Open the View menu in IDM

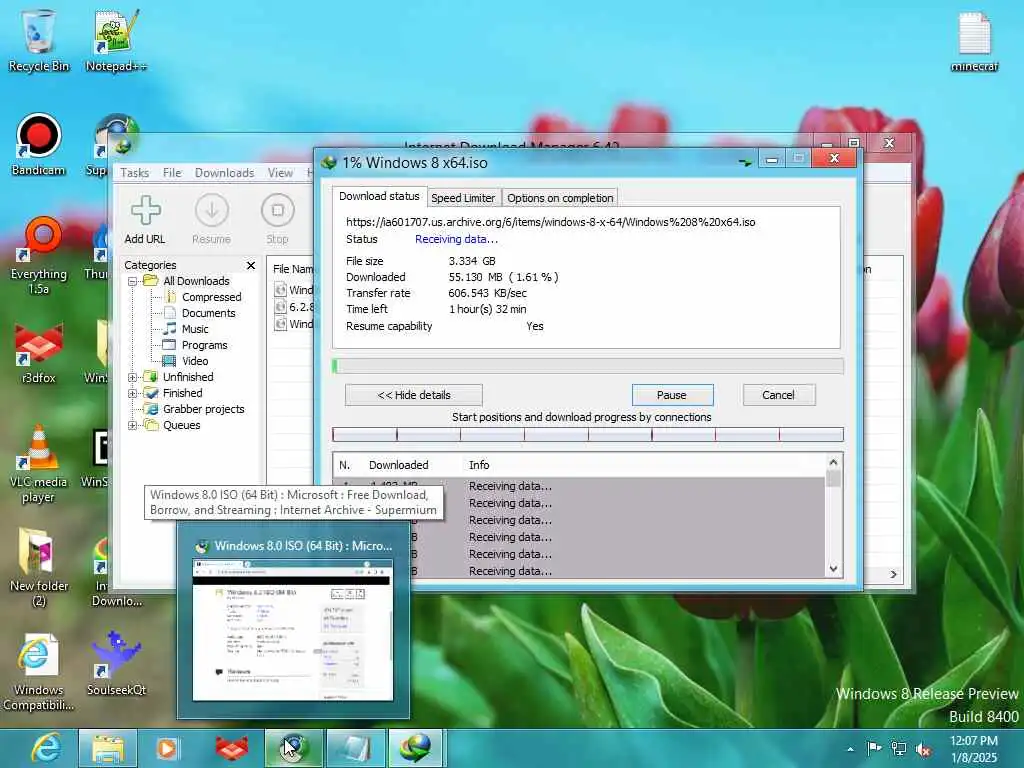(280, 173)
